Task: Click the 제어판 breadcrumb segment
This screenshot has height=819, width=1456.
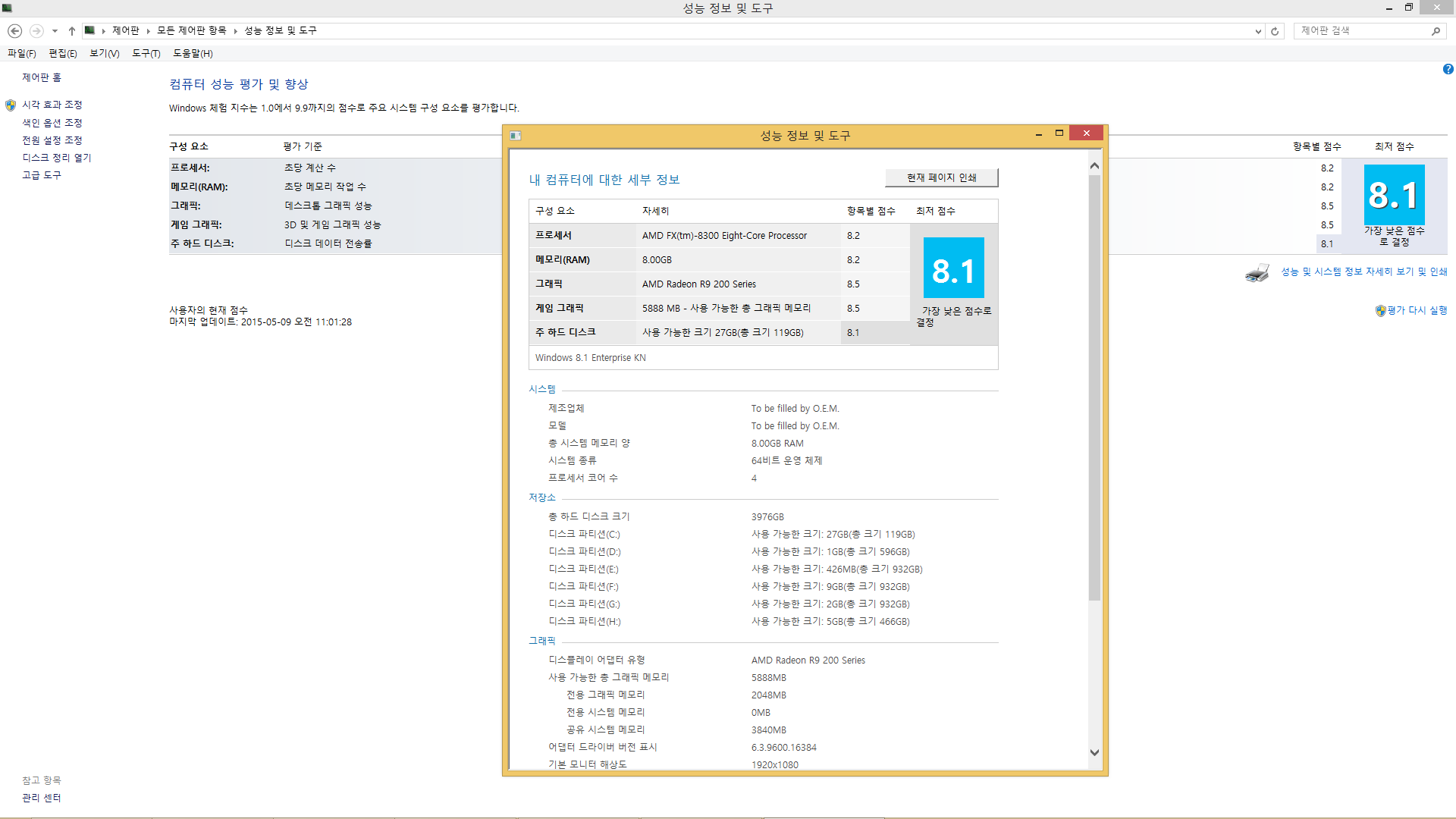Action: (125, 30)
